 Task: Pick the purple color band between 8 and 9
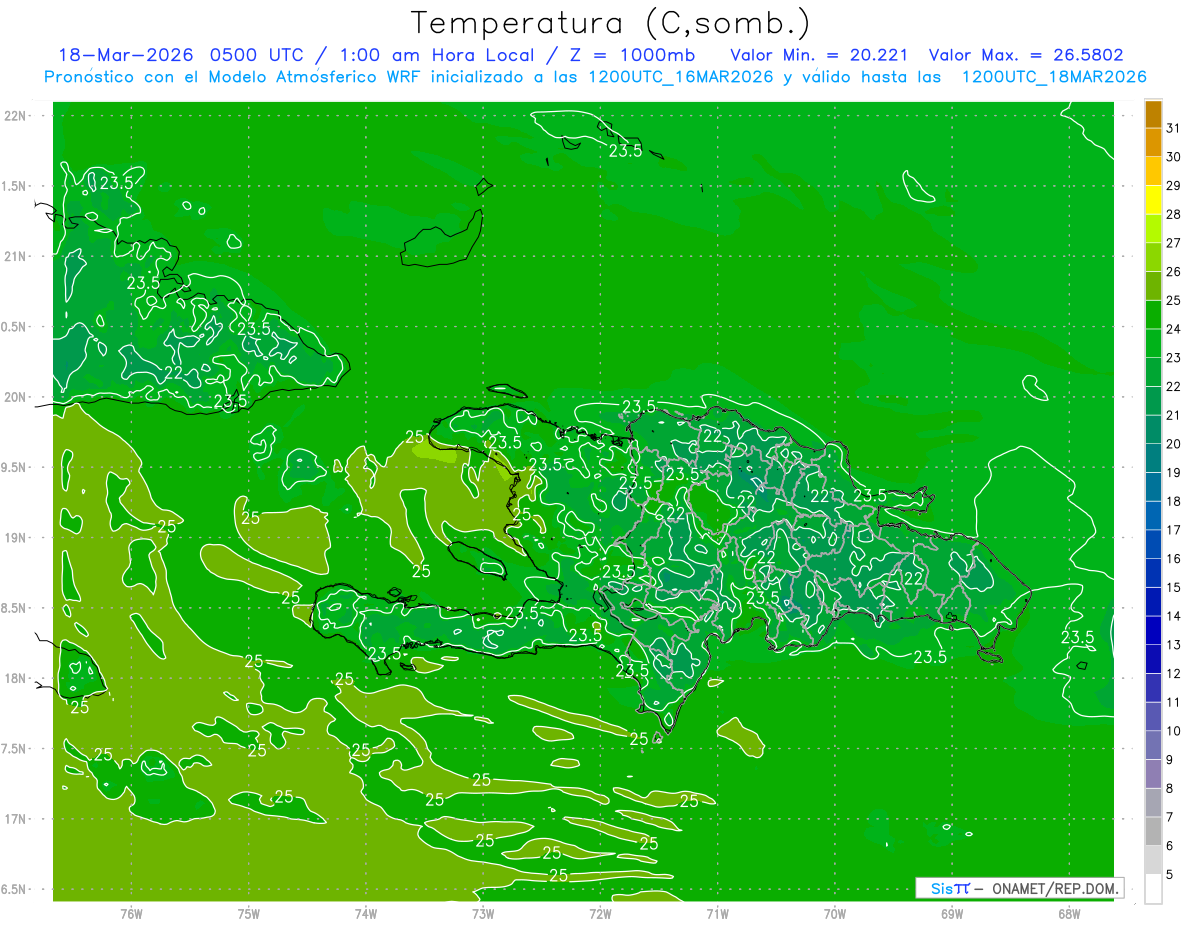click(1154, 774)
